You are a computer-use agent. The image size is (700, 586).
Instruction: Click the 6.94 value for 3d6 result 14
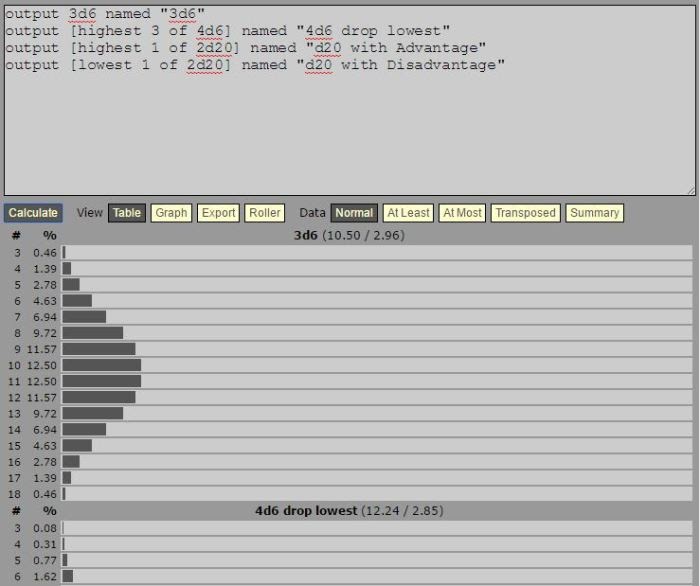click(x=45, y=430)
